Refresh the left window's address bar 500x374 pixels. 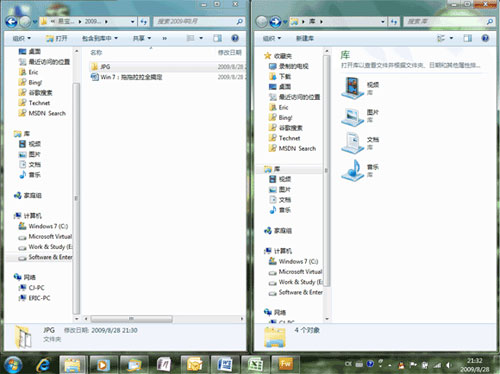point(144,22)
